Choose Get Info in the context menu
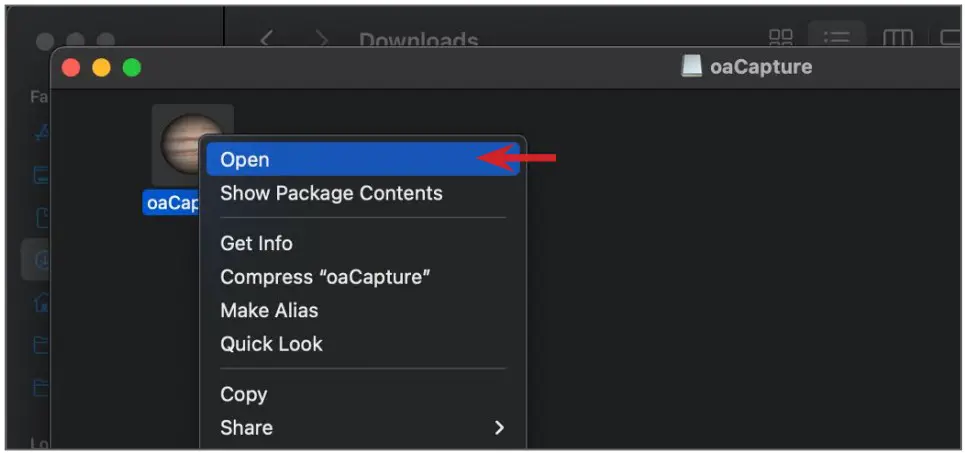 click(x=256, y=243)
